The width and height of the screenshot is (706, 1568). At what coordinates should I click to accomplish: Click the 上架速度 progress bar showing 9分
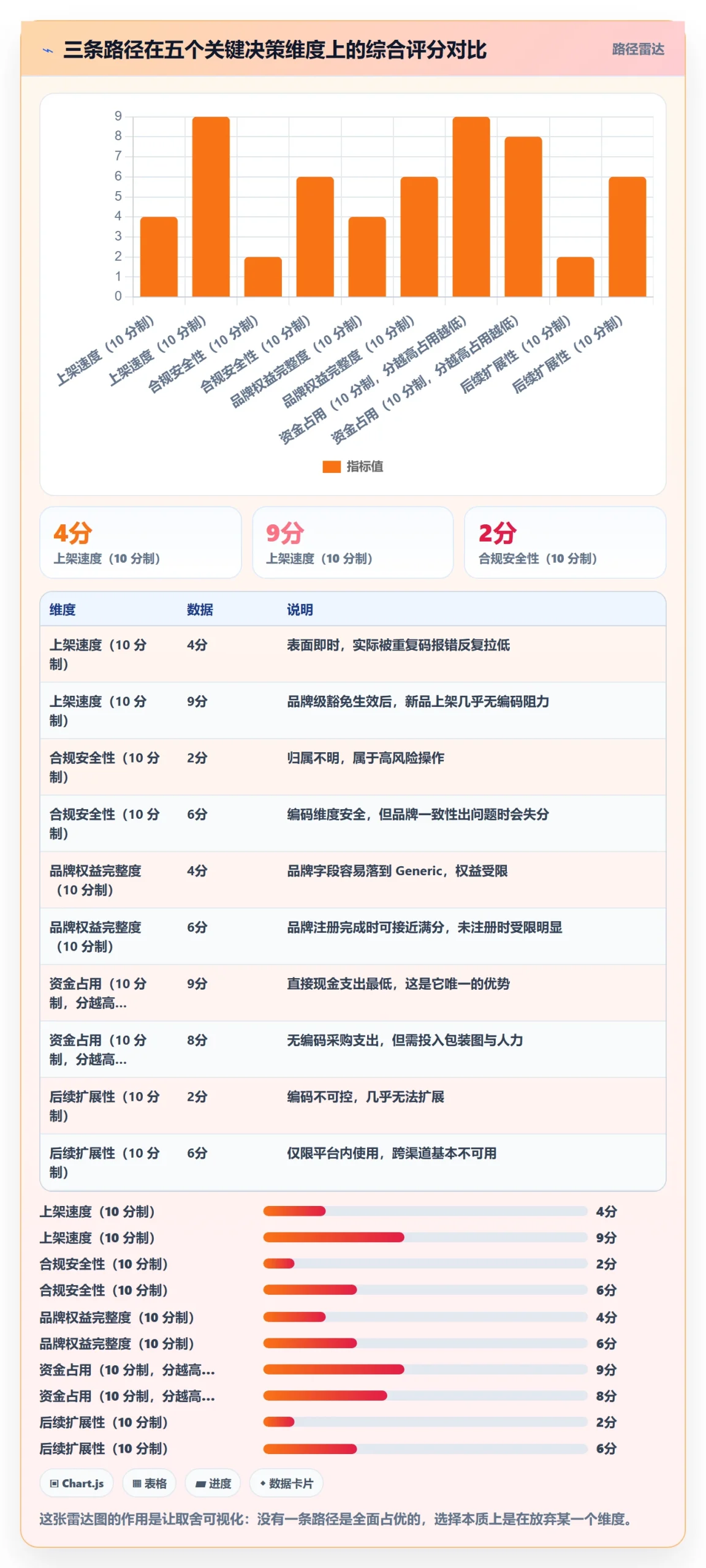425,1237
